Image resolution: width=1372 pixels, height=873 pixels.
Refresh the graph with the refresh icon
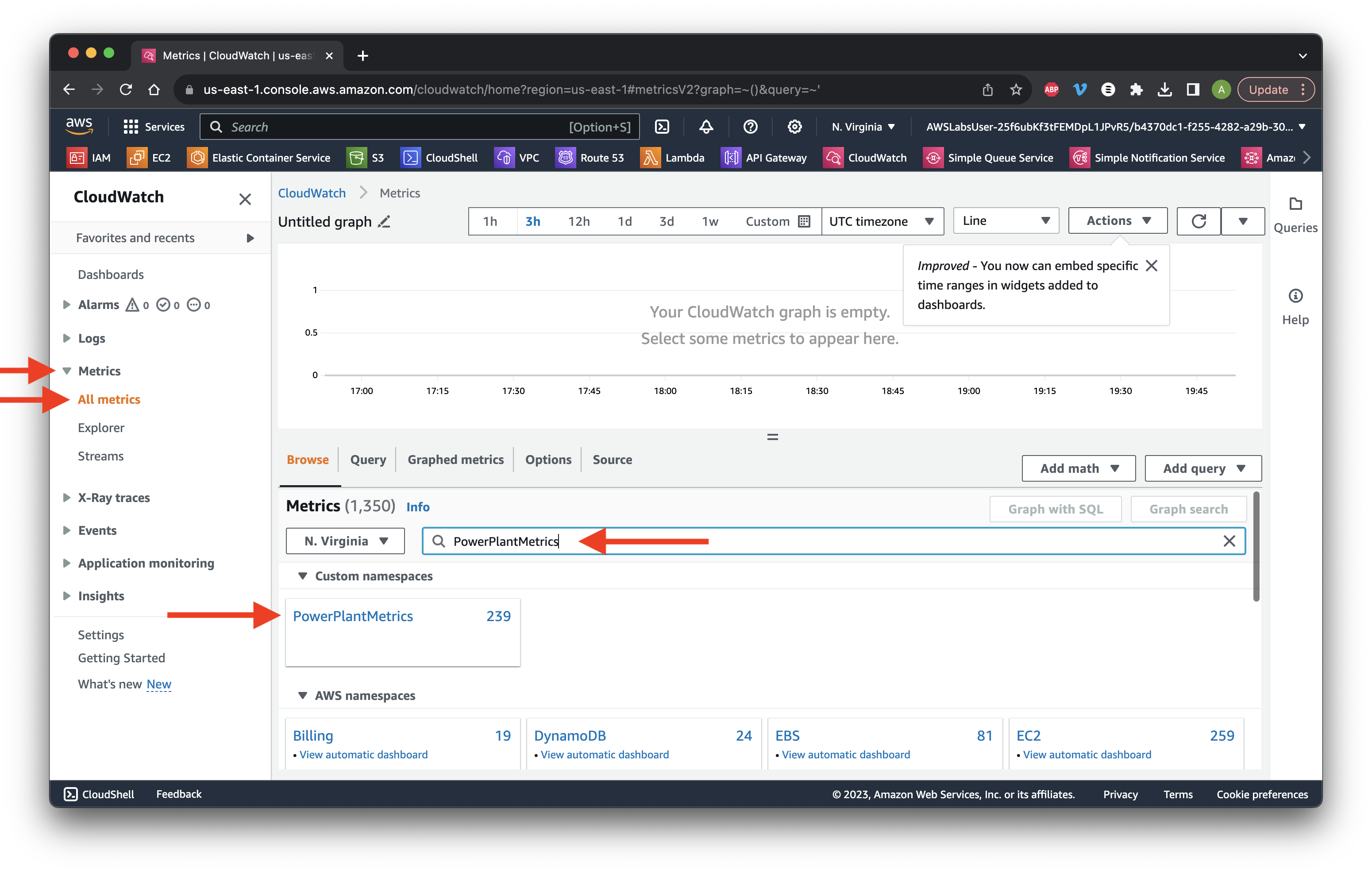point(1198,220)
